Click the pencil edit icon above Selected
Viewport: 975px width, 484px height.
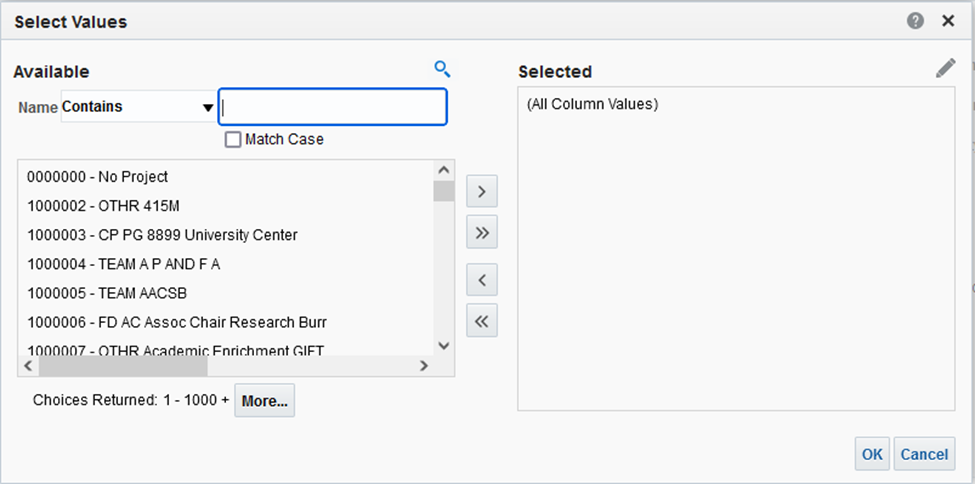point(945,68)
